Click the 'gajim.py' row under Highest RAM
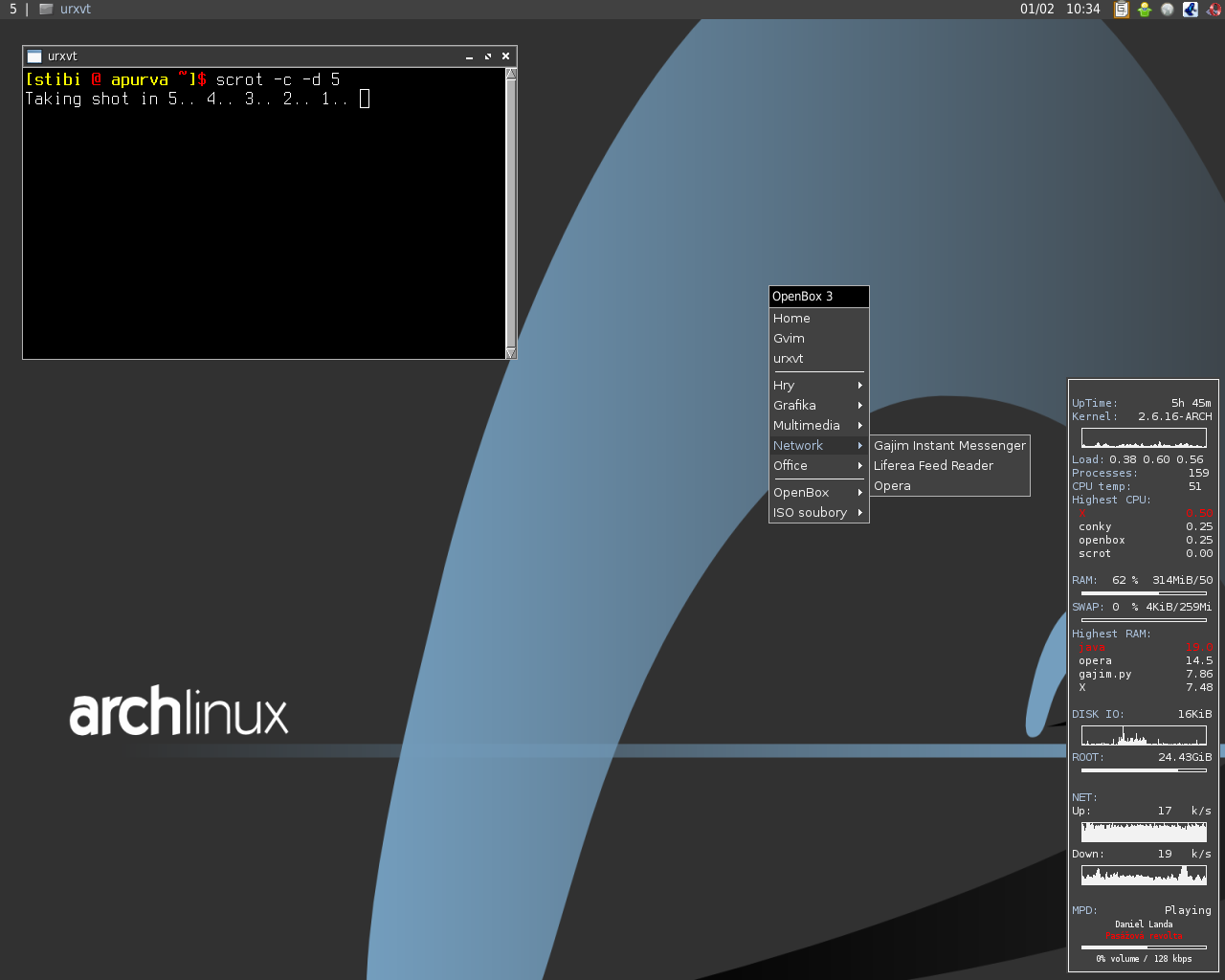 pyautogui.click(x=1145, y=674)
